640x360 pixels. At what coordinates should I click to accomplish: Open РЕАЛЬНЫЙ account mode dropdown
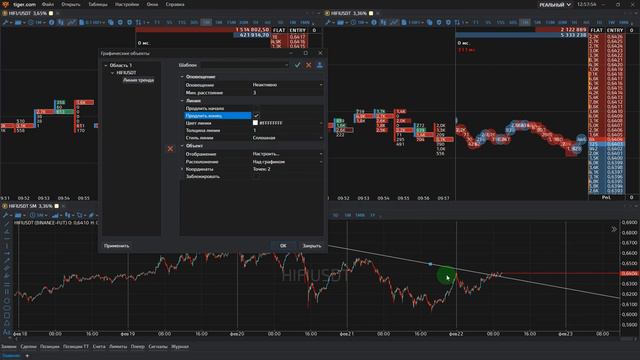click(555, 5)
